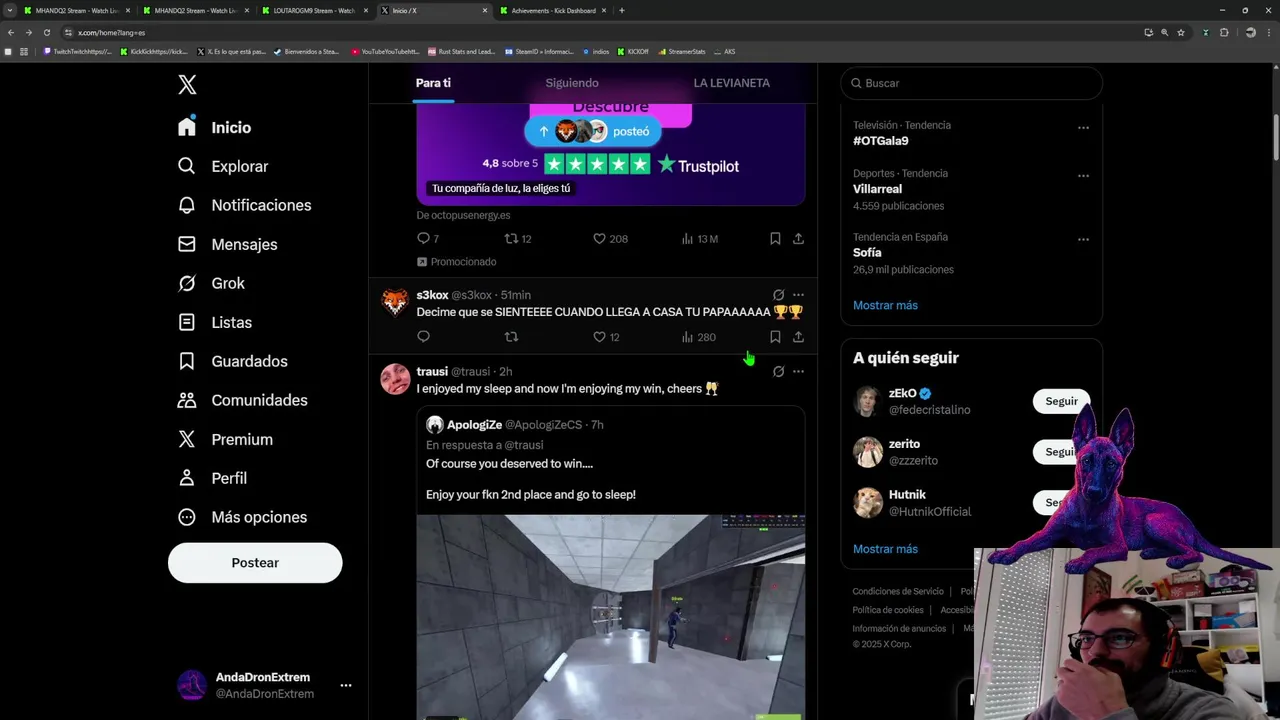Switch to Achievements Kick Dashboard tab
The image size is (1280, 720).
(x=553, y=10)
